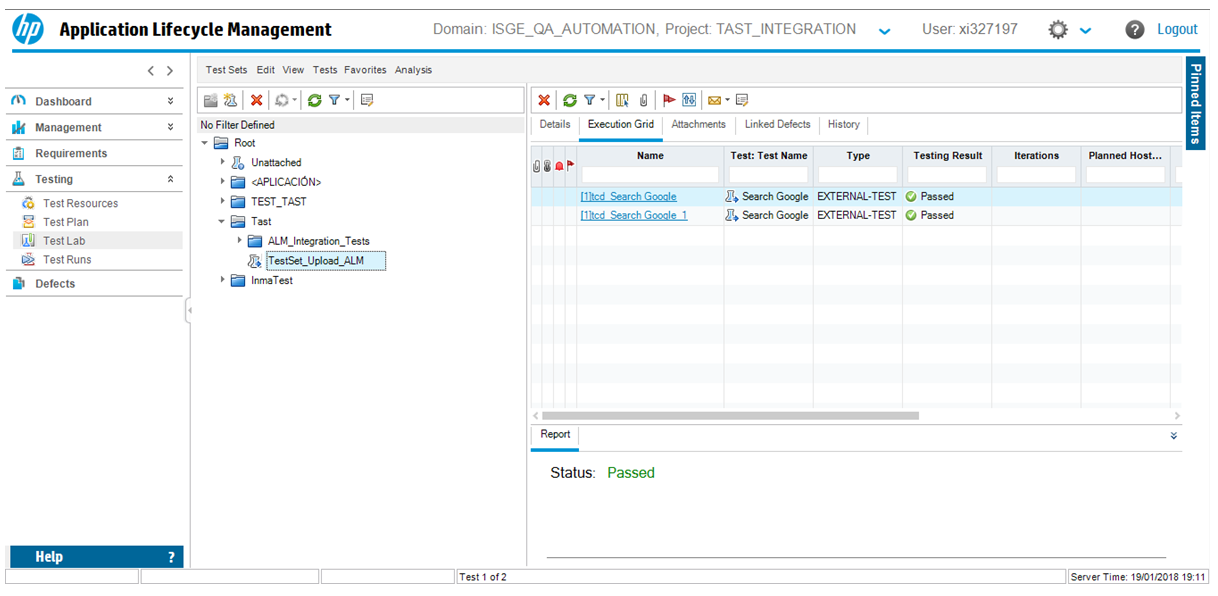This screenshot has height=596, width=1218.
Task: Switch to the Linked Defects tab
Action: 777,125
